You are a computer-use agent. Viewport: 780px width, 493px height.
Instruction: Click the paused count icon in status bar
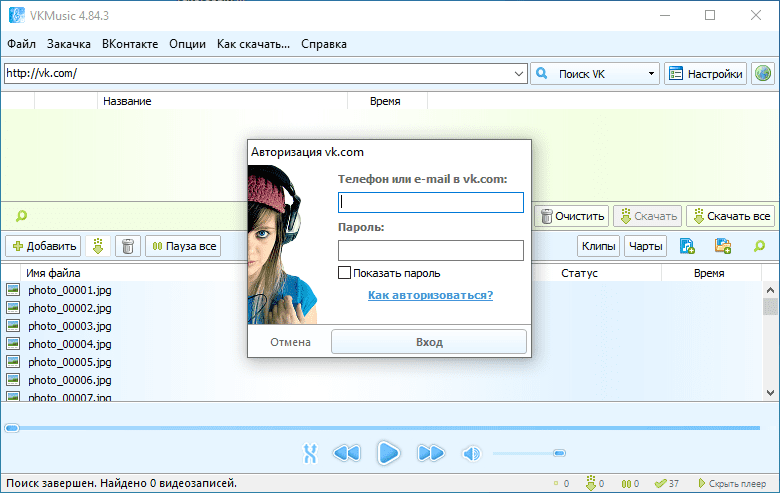(x=626, y=484)
